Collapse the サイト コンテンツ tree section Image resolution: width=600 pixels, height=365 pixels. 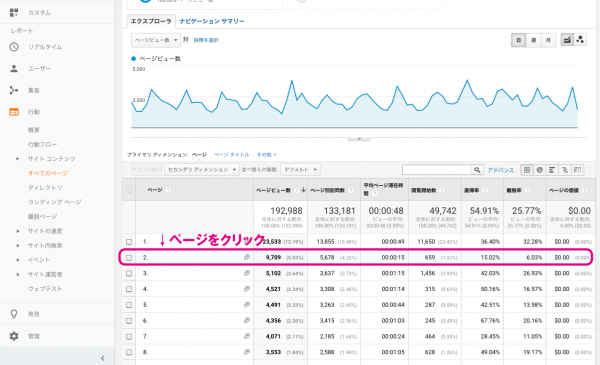click(17, 159)
